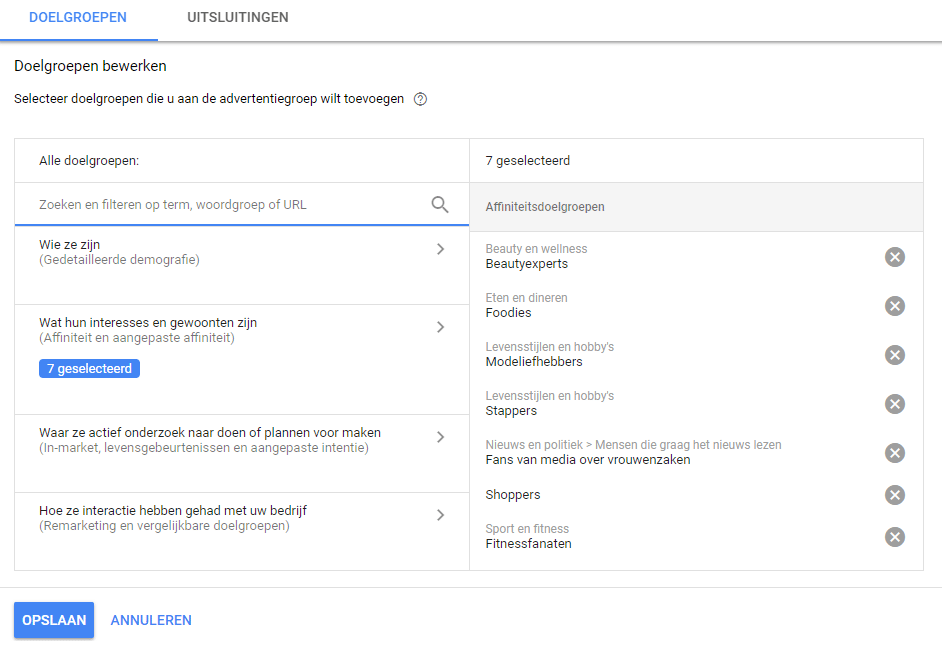Image resolution: width=942 pixels, height=647 pixels.
Task: Open the help question mark icon
Action: click(x=420, y=99)
